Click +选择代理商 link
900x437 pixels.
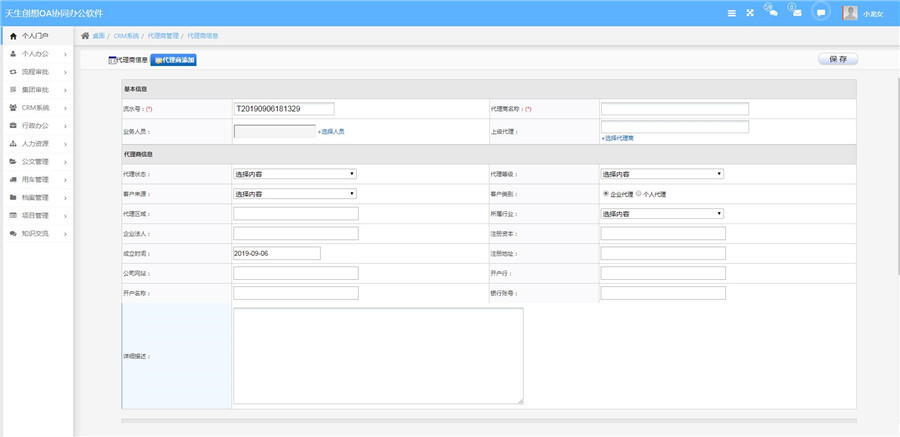(618, 138)
